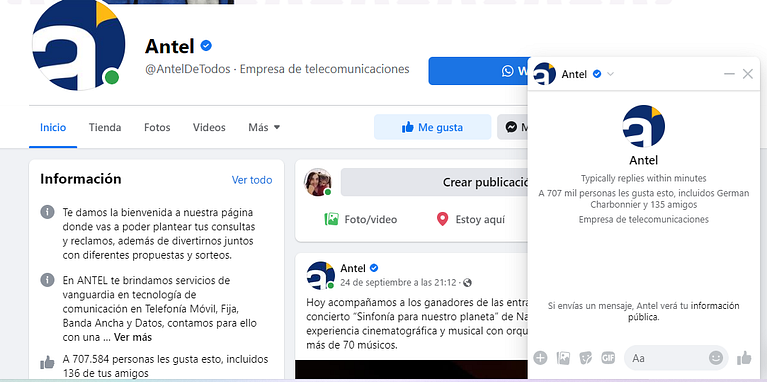Open the emoji picker in message field
Image resolution: width=767 pixels, height=382 pixels.
(716, 358)
